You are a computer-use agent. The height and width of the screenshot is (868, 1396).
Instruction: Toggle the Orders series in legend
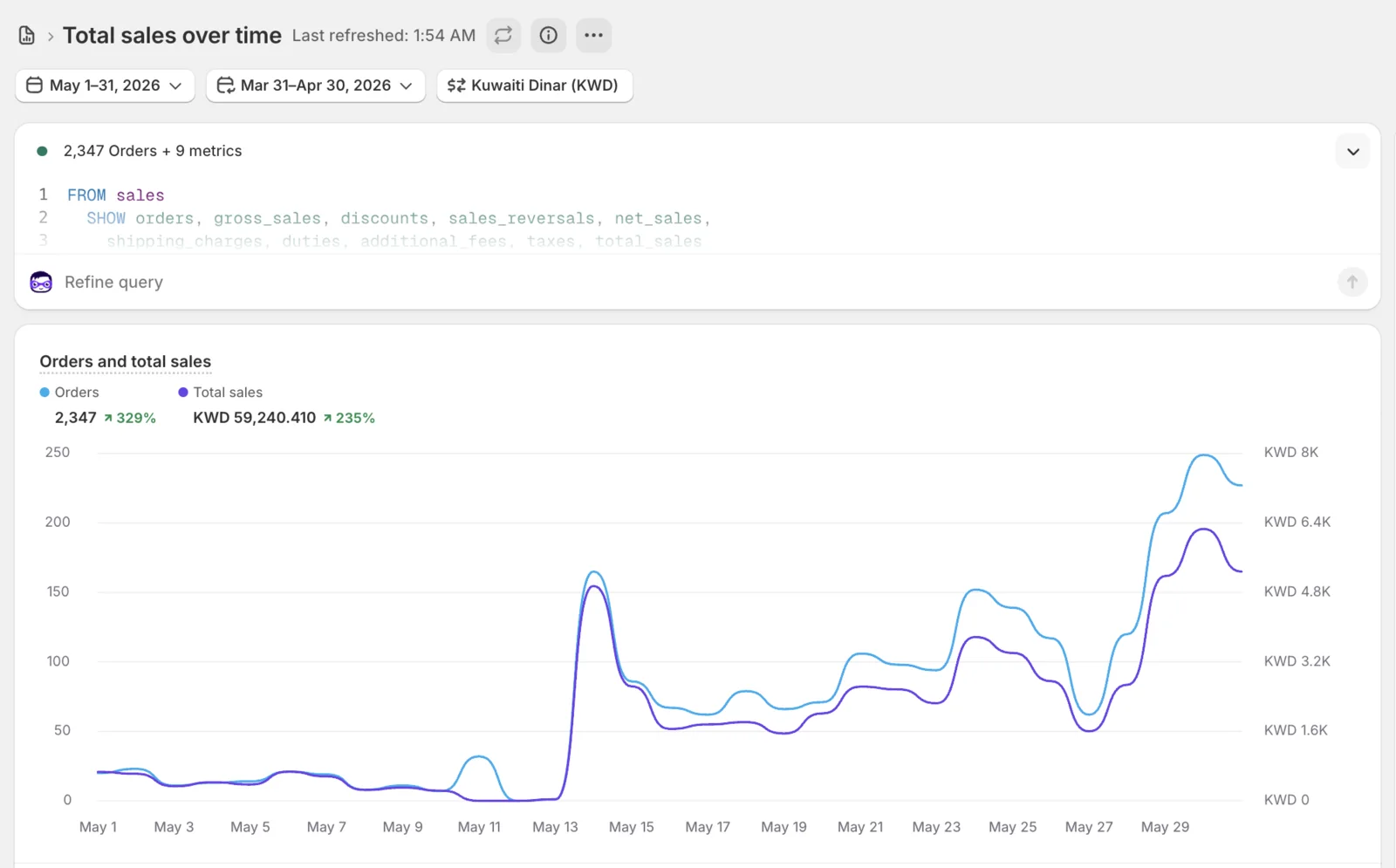(x=70, y=393)
